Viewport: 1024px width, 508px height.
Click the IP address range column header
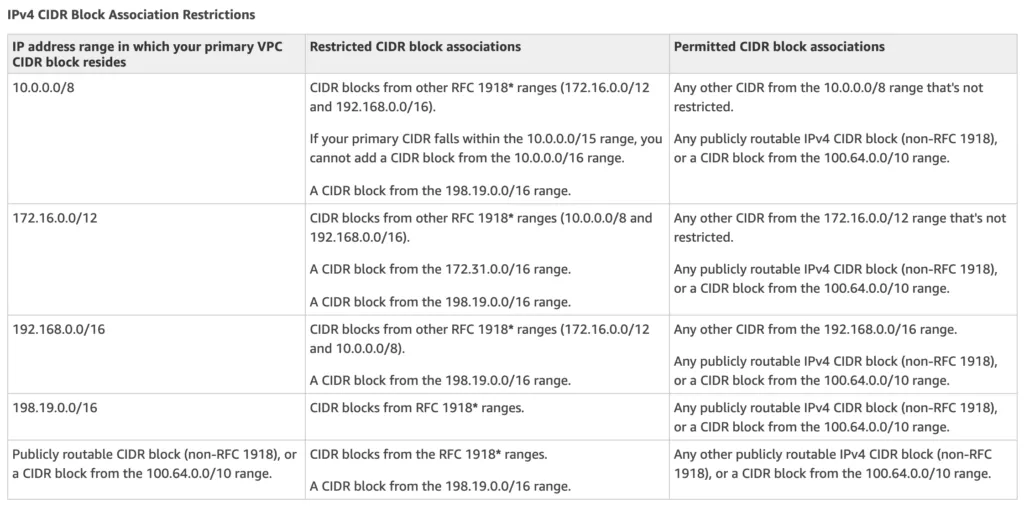157,54
